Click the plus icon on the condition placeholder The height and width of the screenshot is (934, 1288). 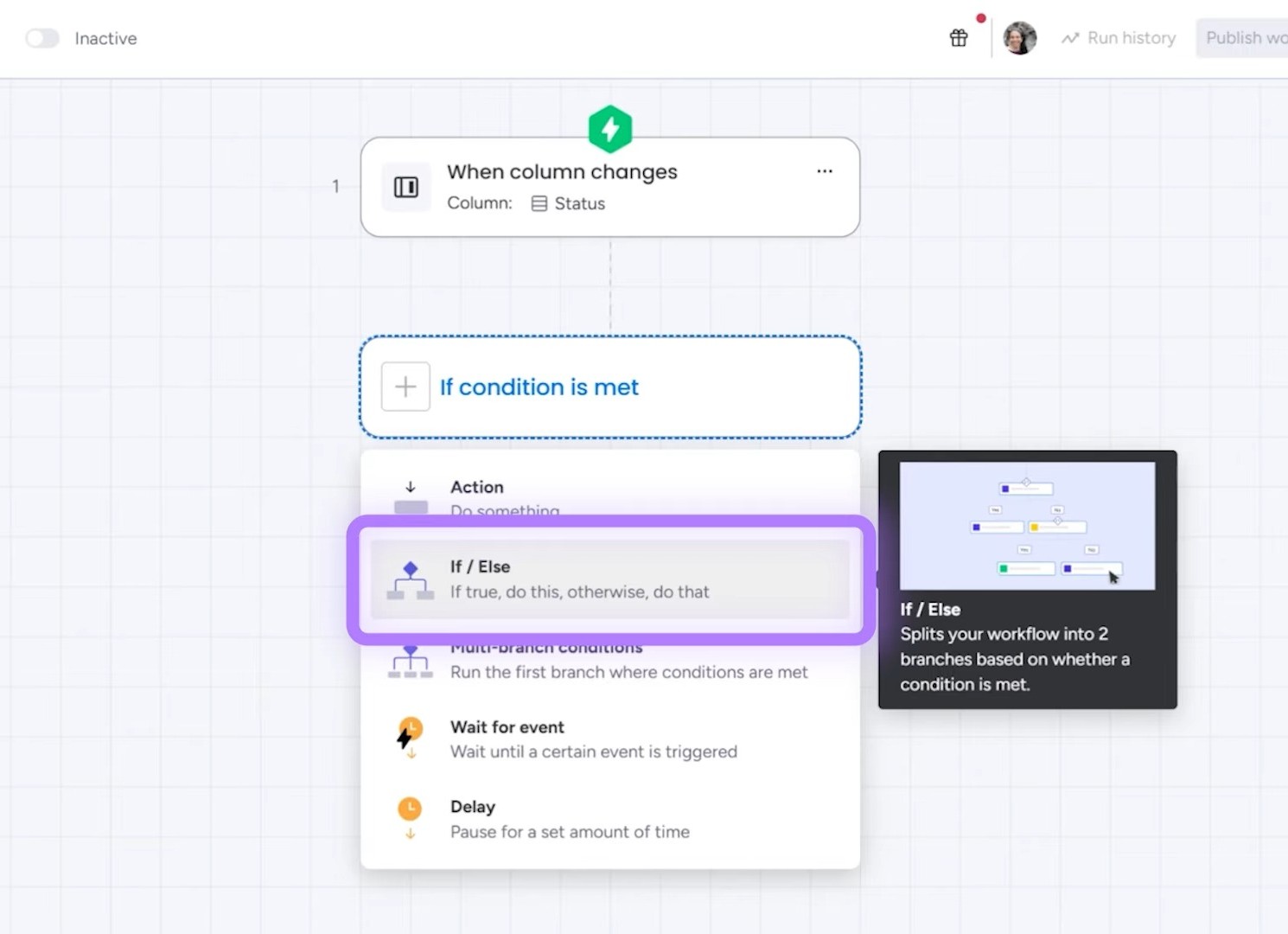(405, 387)
